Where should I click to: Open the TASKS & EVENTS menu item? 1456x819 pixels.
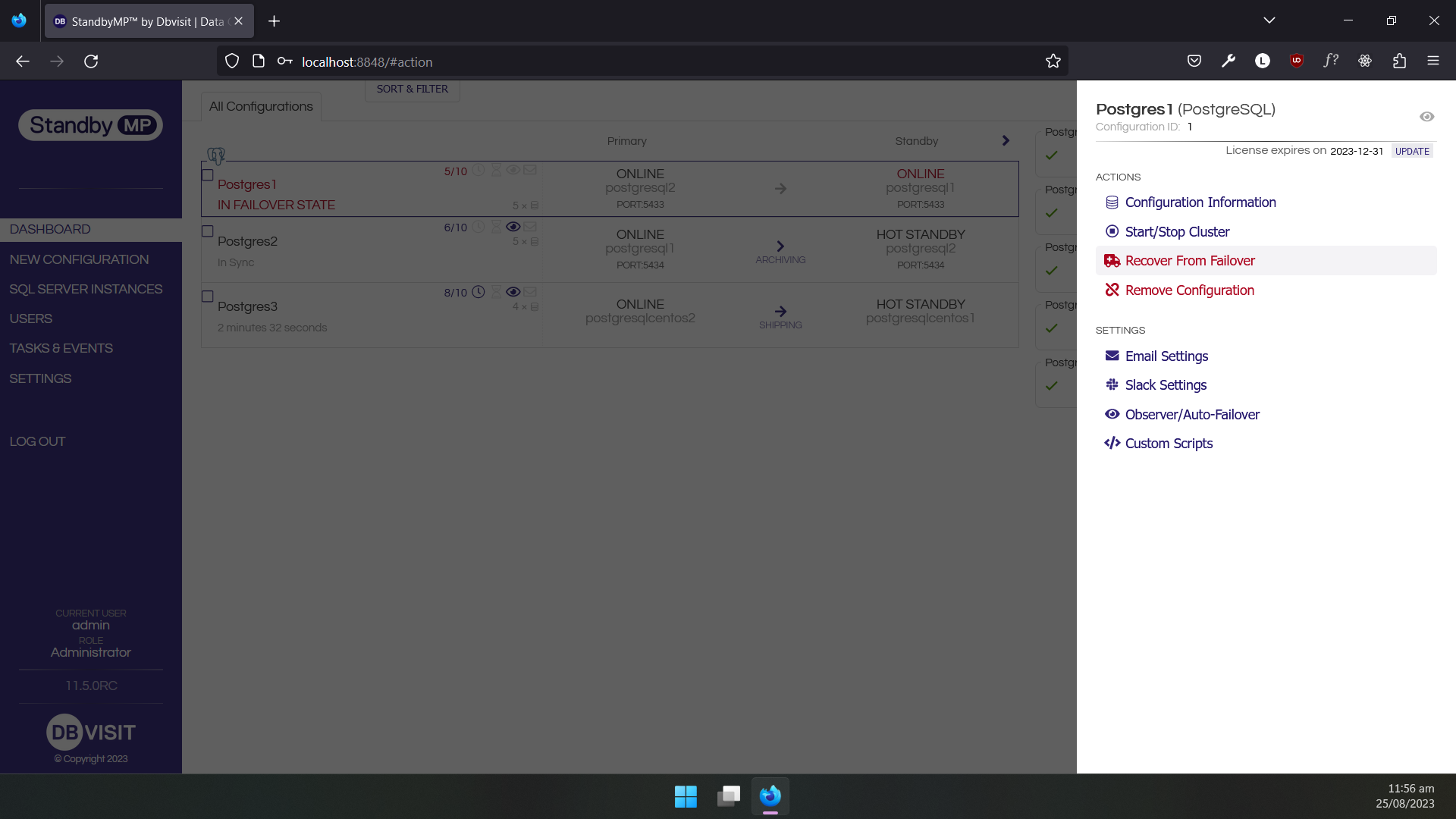click(x=61, y=348)
